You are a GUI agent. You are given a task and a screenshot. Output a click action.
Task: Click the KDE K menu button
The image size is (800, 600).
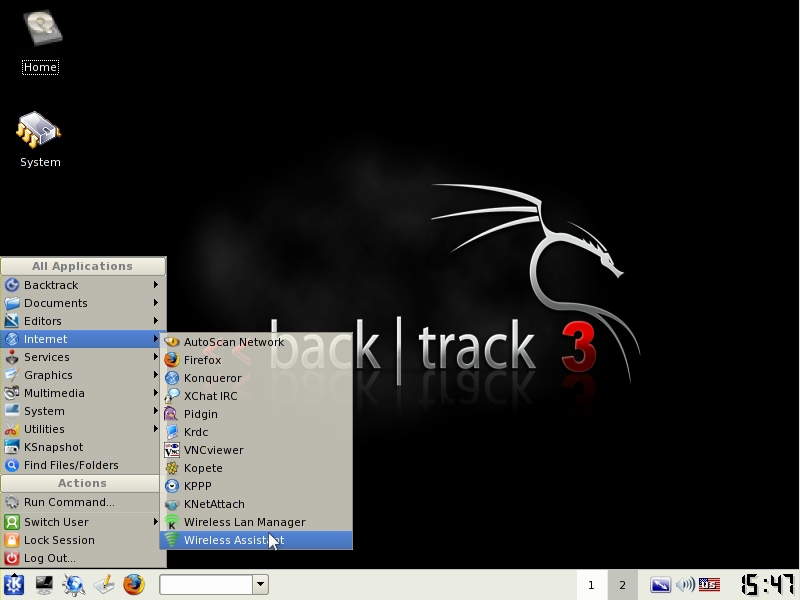(14, 585)
